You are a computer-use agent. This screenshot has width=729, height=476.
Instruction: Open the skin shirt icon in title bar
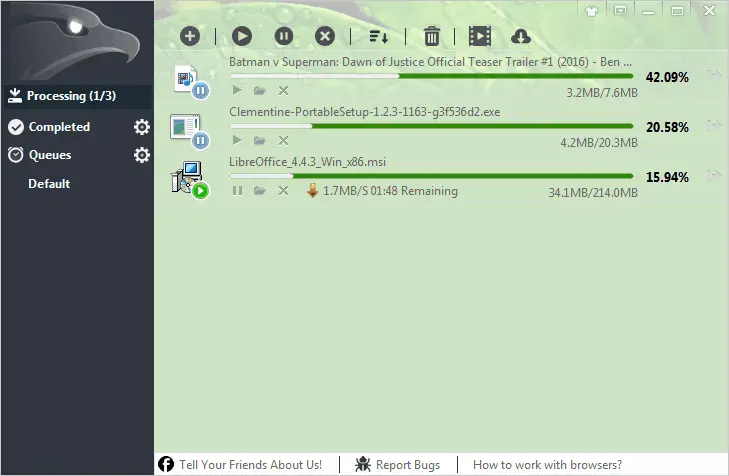pos(591,11)
